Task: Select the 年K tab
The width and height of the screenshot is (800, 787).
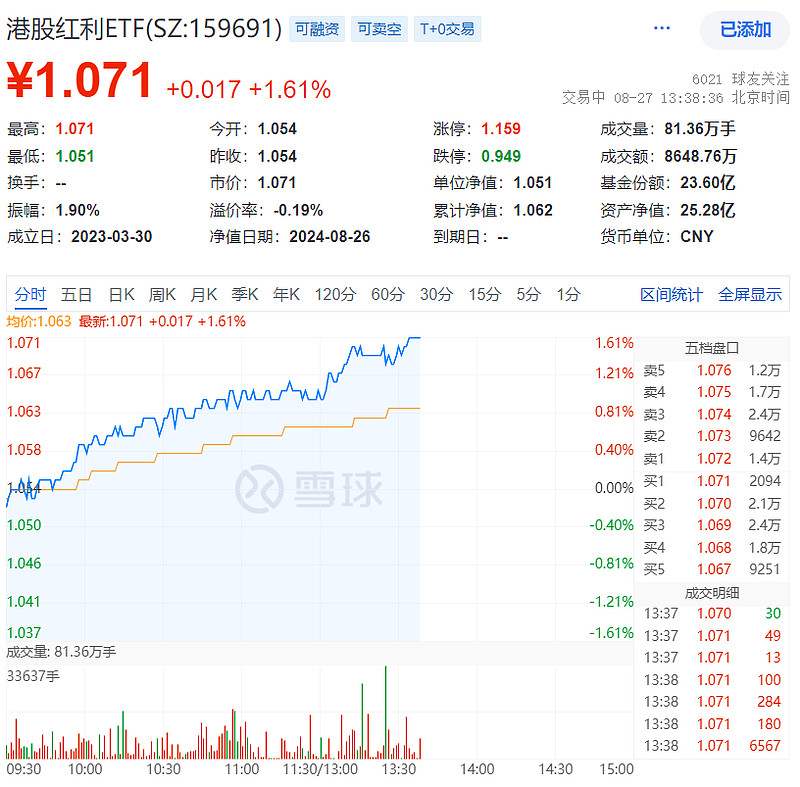Action: click(286, 294)
